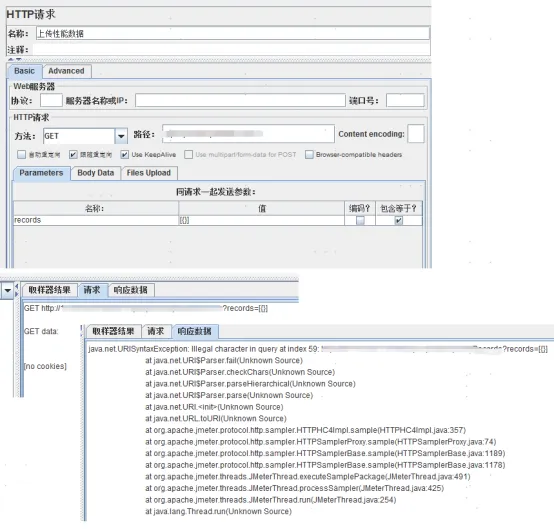Toggle the first redirect checkbox left of 跟随重定向
The height and width of the screenshot is (529, 554).
(x=22, y=154)
